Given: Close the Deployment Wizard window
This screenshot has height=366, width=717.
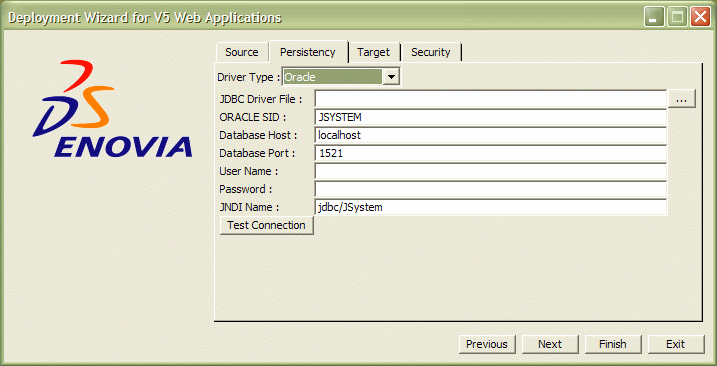Looking at the screenshot, I should (700, 18).
